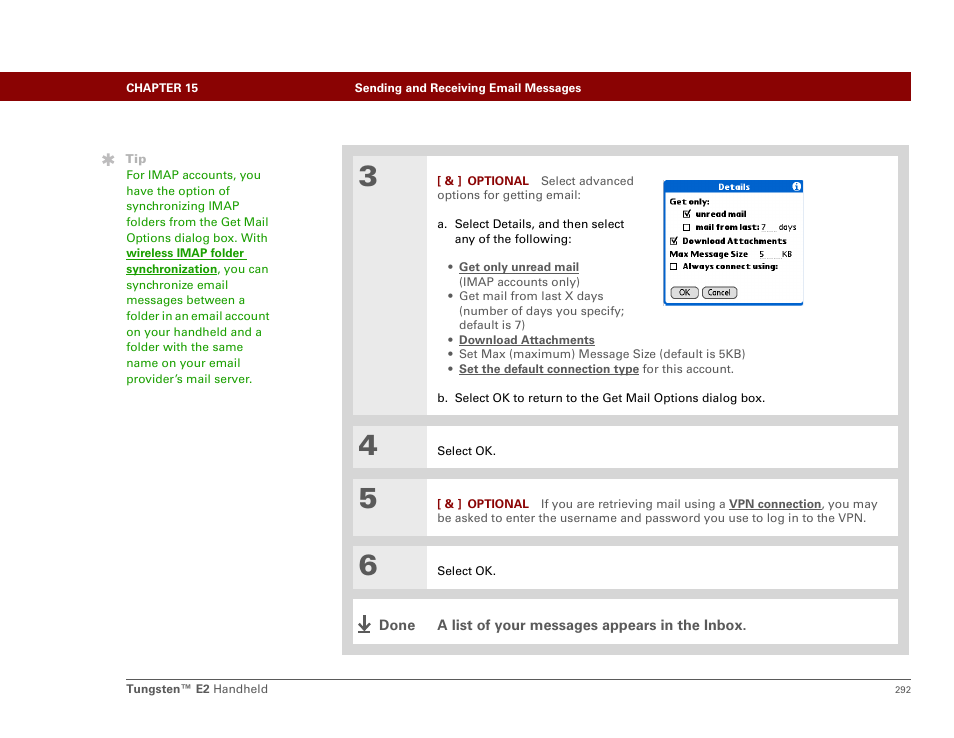
Task: Click Select OK text in step 6
Action: (x=466, y=571)
